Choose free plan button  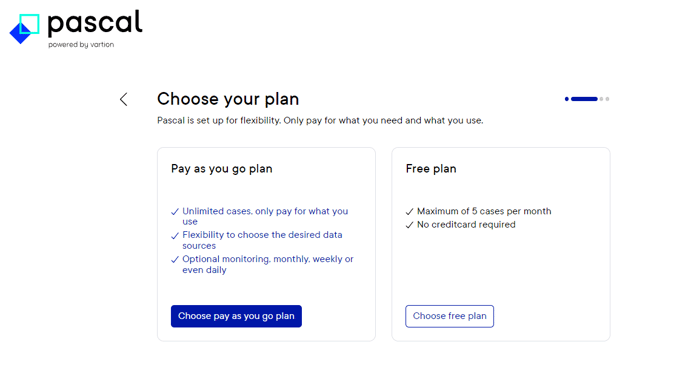tap(449, 316)
